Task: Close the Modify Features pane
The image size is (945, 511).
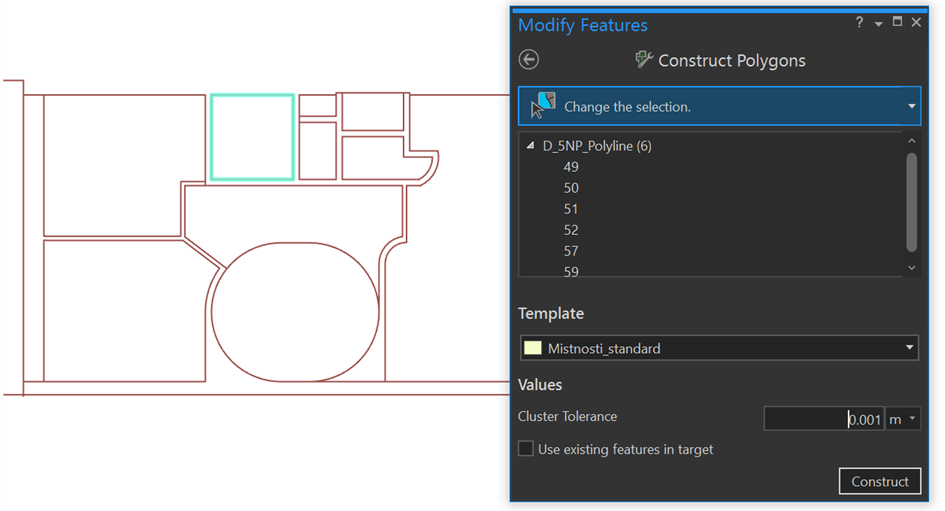Action: tap(916, 23)
